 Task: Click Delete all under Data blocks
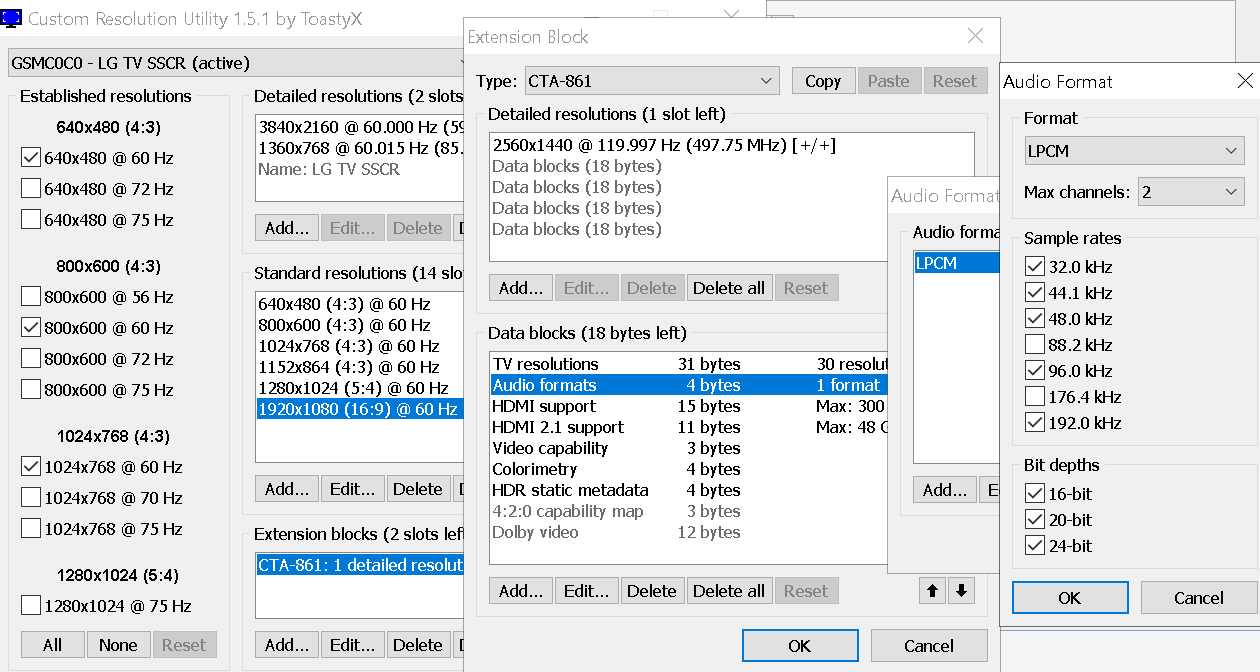pos(728,591)
